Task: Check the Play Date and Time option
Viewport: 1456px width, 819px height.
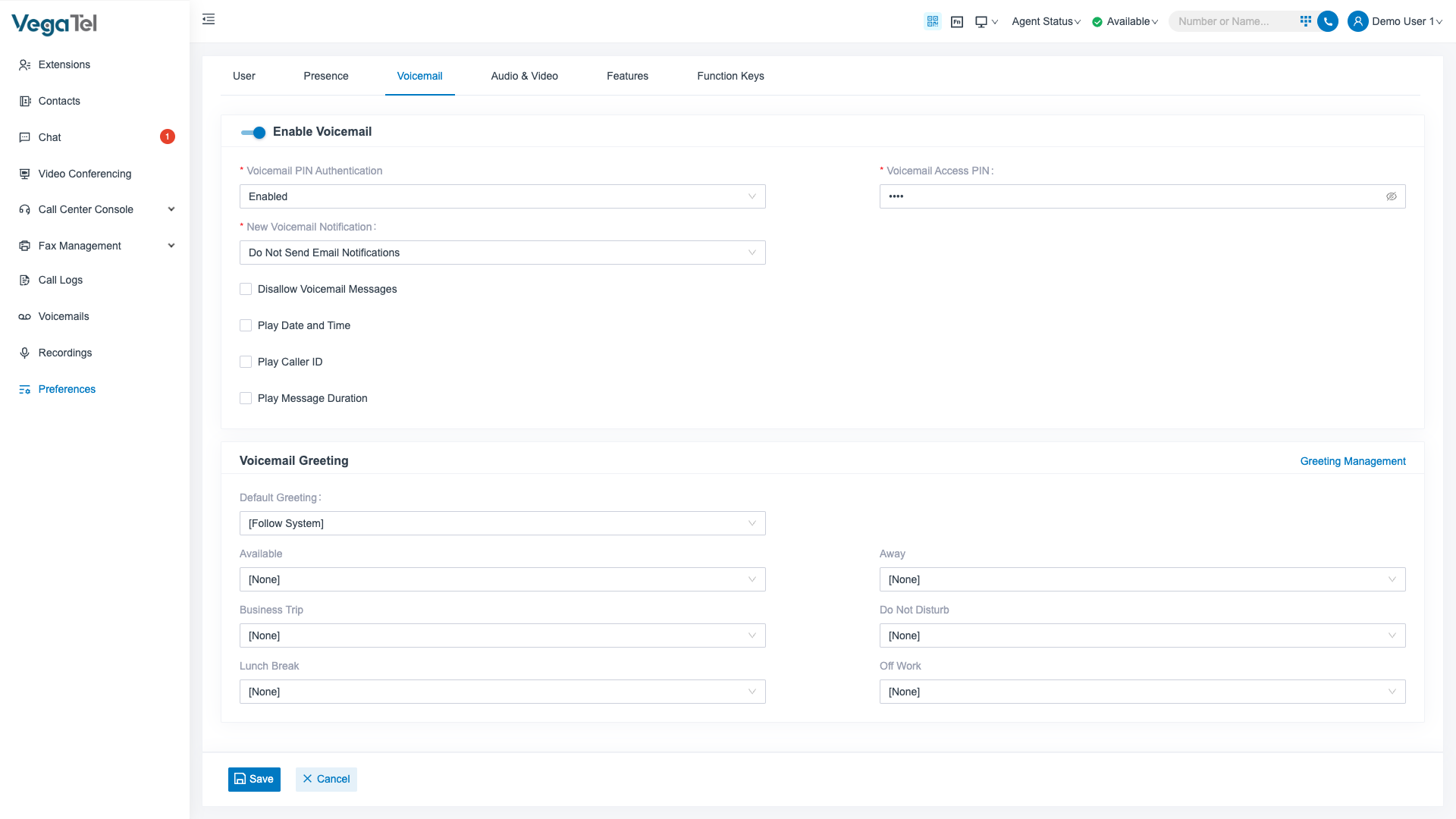Action: [x=245, y=325]
